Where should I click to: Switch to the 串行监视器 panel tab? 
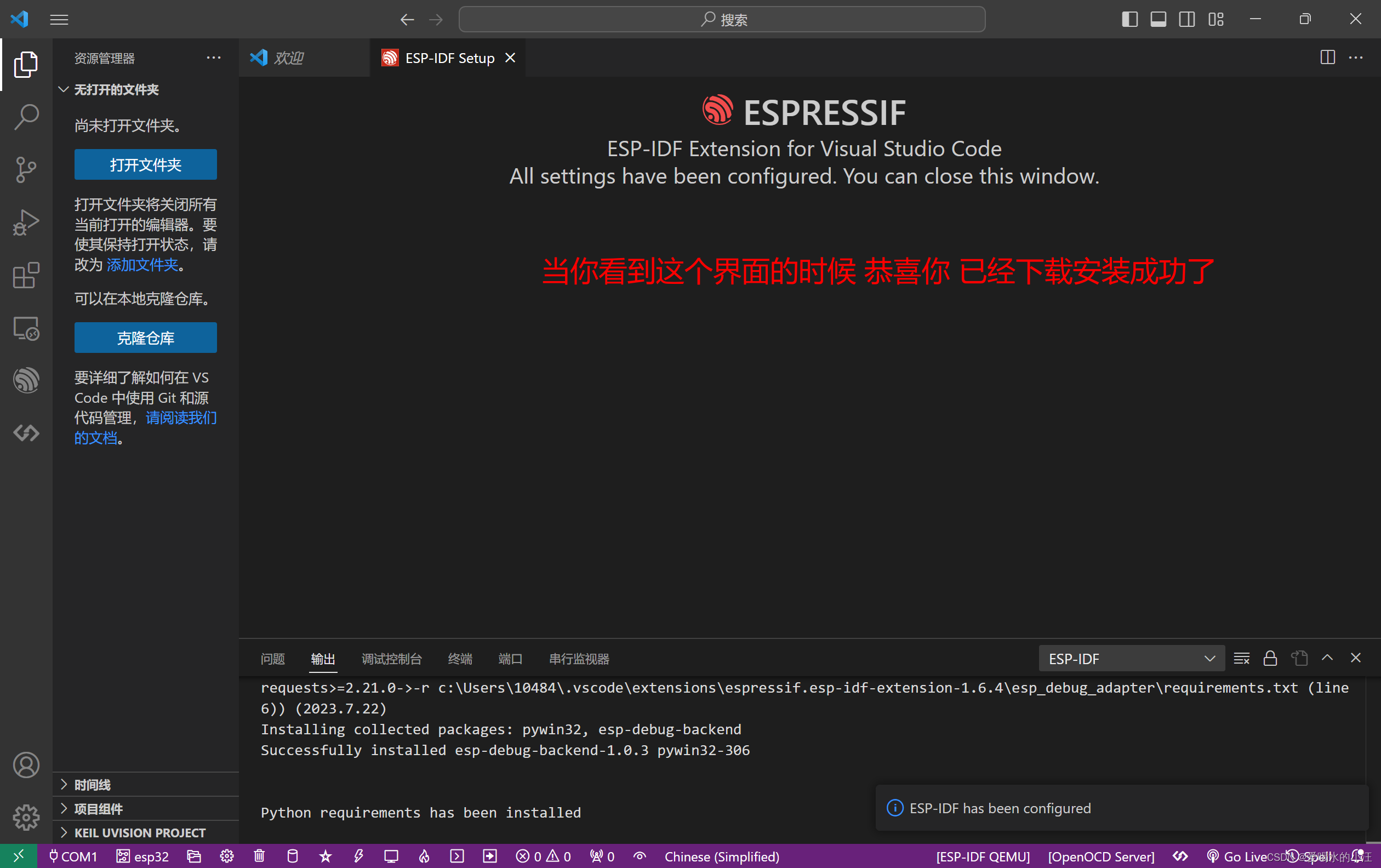(579, 659)
